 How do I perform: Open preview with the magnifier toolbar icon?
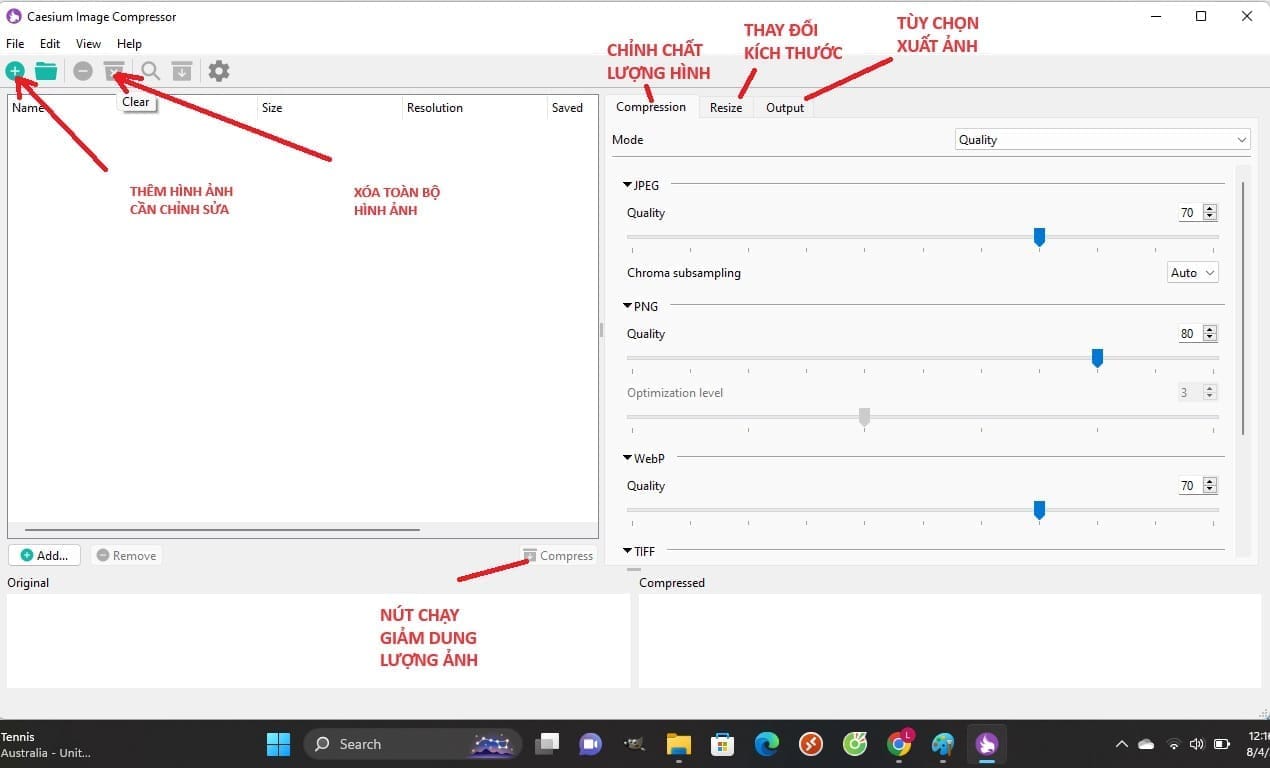click(x=150, y=71)
